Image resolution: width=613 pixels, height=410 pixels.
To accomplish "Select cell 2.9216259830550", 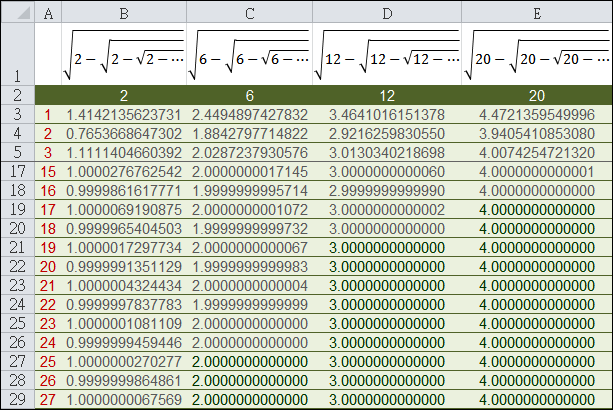I will (x=387, y=134).
